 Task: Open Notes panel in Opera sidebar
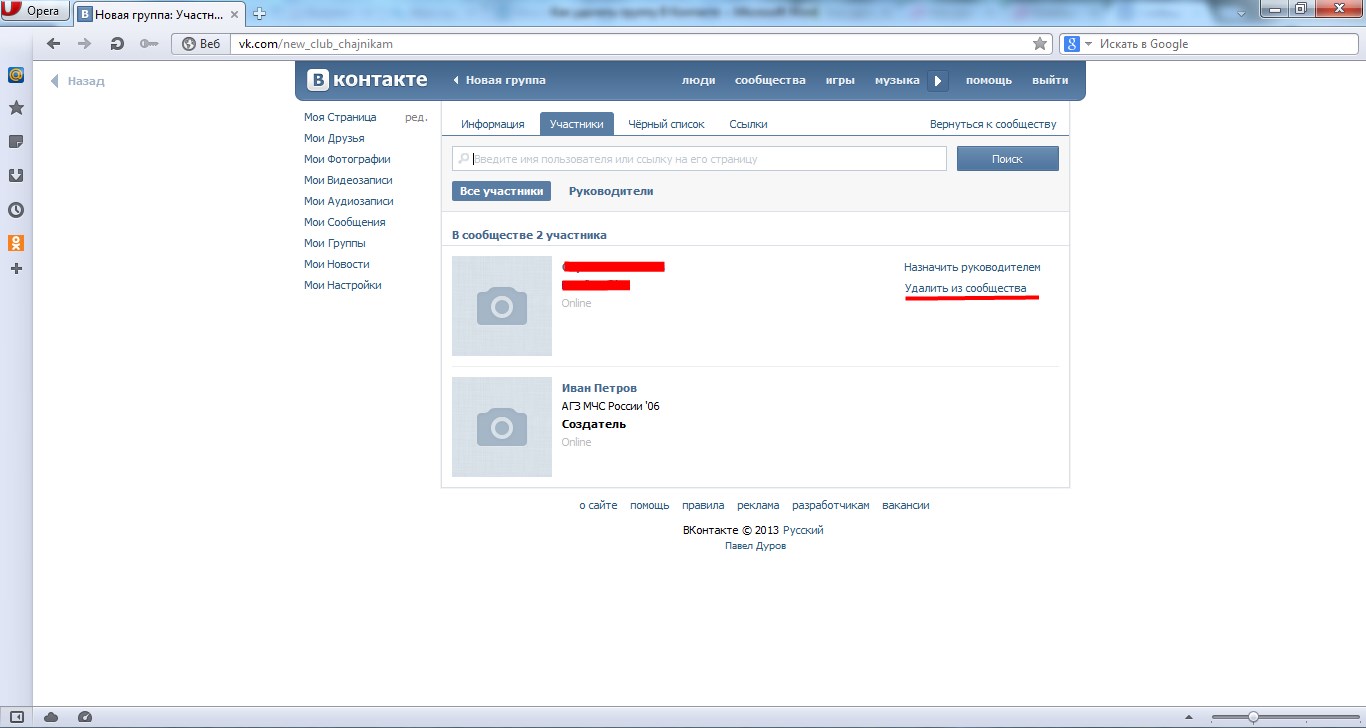tap(16, 141)
